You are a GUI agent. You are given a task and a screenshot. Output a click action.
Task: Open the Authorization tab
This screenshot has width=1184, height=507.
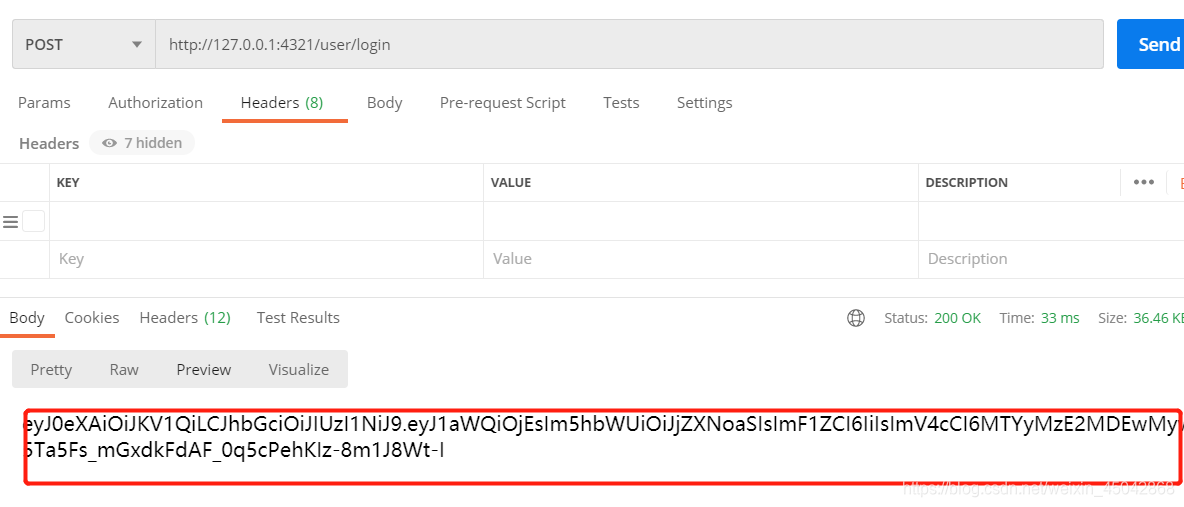155,102
